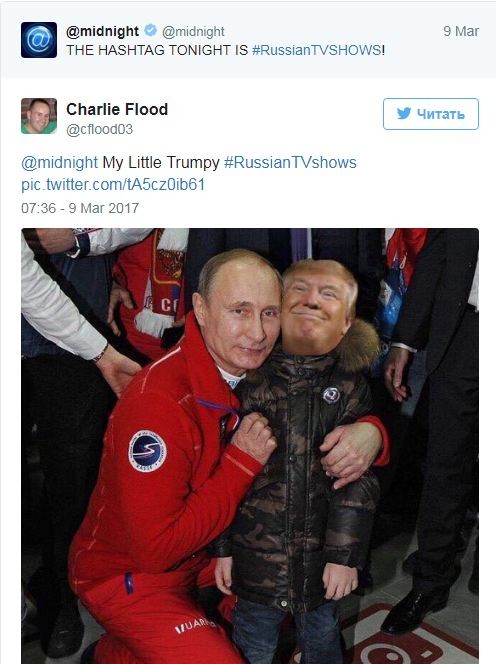
Task: Open the 9 Mar date of the parent tweet
Action: [x=461, y=31]
